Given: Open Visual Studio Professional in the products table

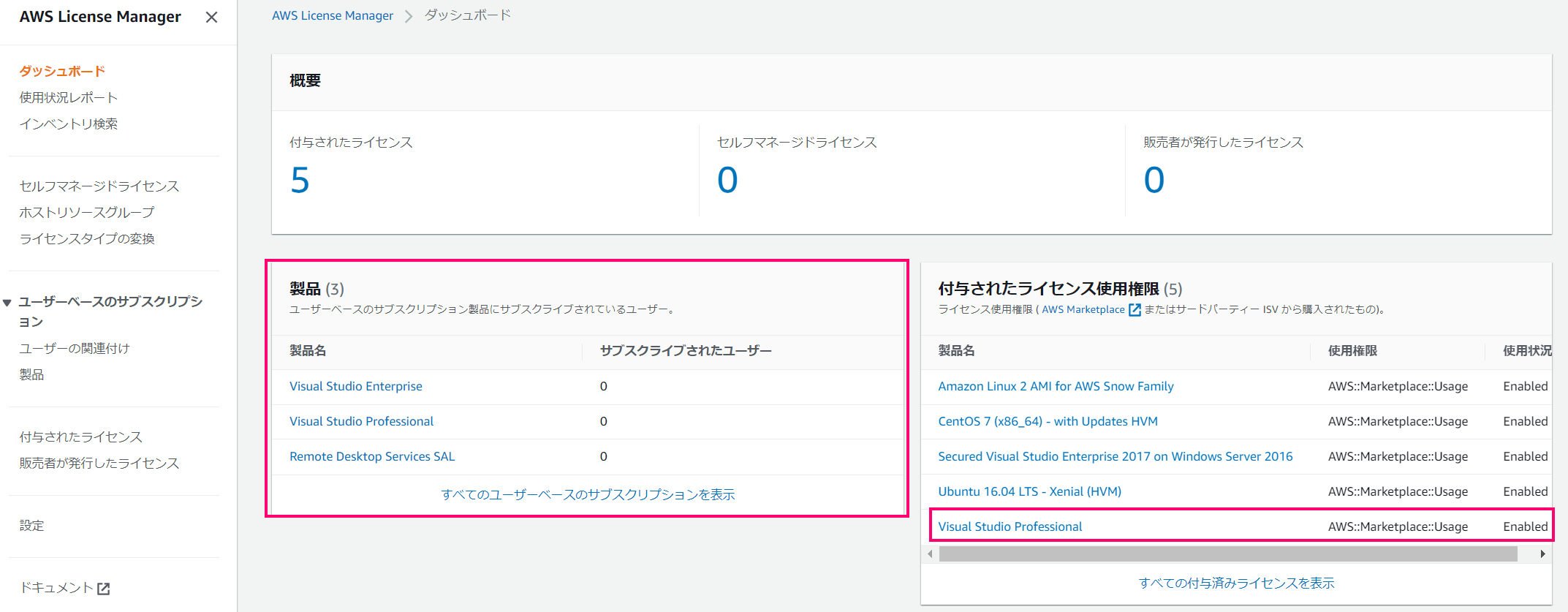Looking at the screenshot, I should click(361, 421).
